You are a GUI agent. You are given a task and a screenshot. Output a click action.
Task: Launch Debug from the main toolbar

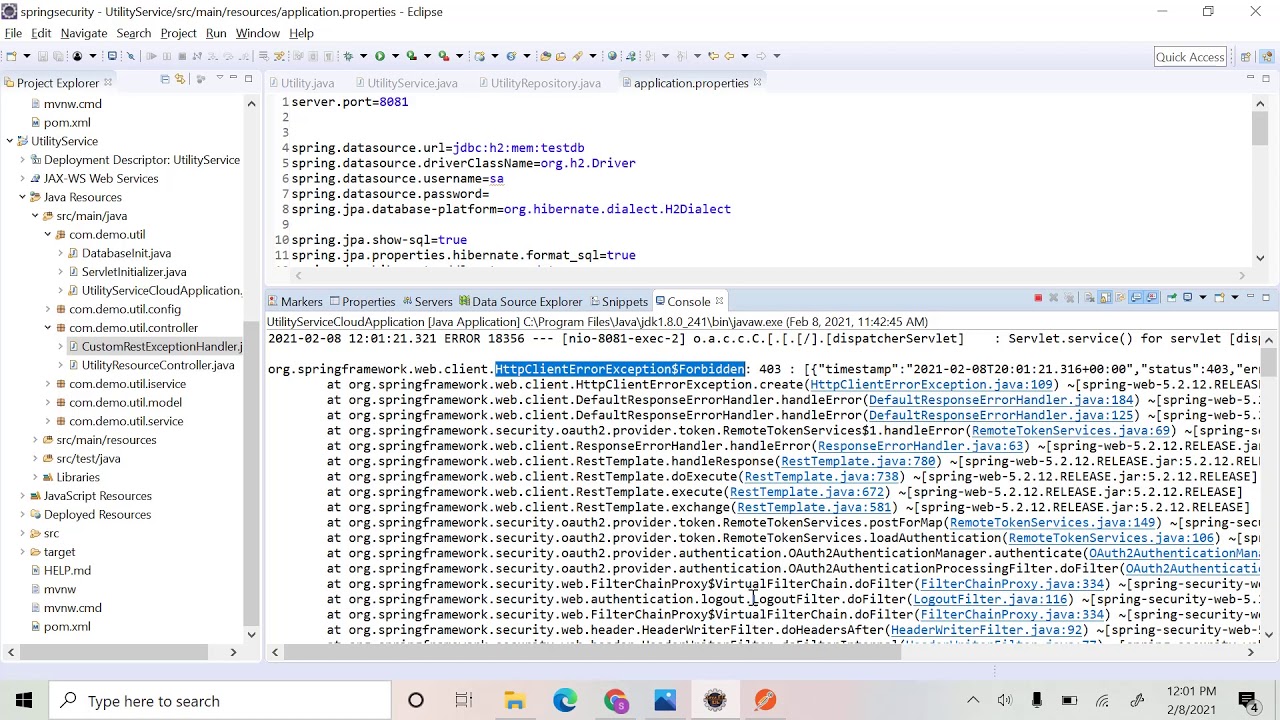[348, 56]
